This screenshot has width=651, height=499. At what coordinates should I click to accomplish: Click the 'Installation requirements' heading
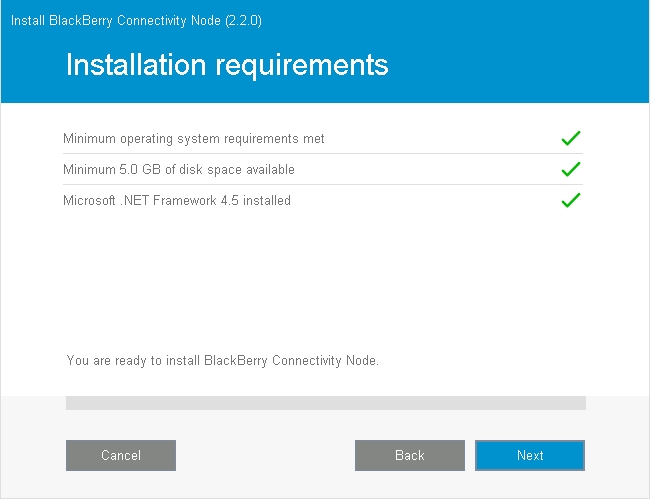point(227,65)
